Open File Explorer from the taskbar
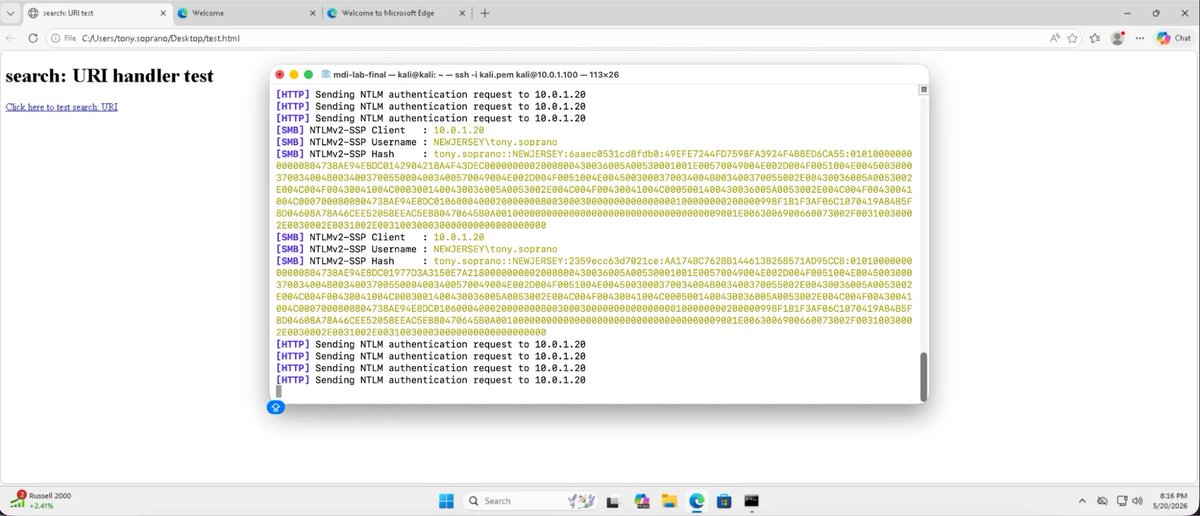1200x516 pixels. click(x=669, y=500)
